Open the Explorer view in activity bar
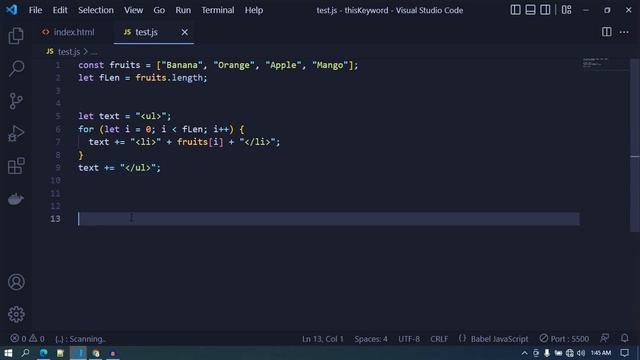The width and height of the screenshot is (640, 360). [x=16, y=36]
